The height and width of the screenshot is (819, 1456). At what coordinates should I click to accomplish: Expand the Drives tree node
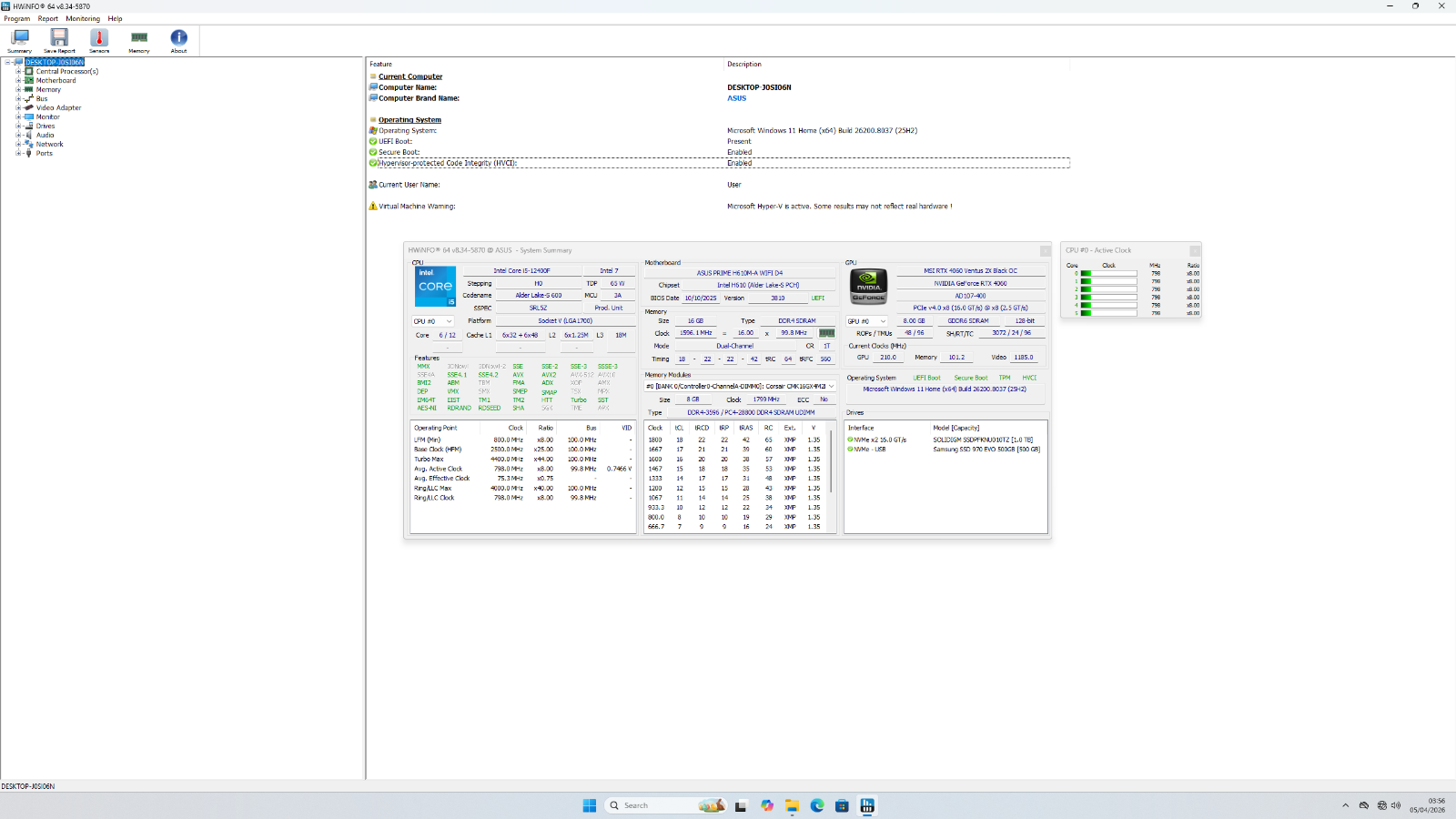click(x=18, y=126)
